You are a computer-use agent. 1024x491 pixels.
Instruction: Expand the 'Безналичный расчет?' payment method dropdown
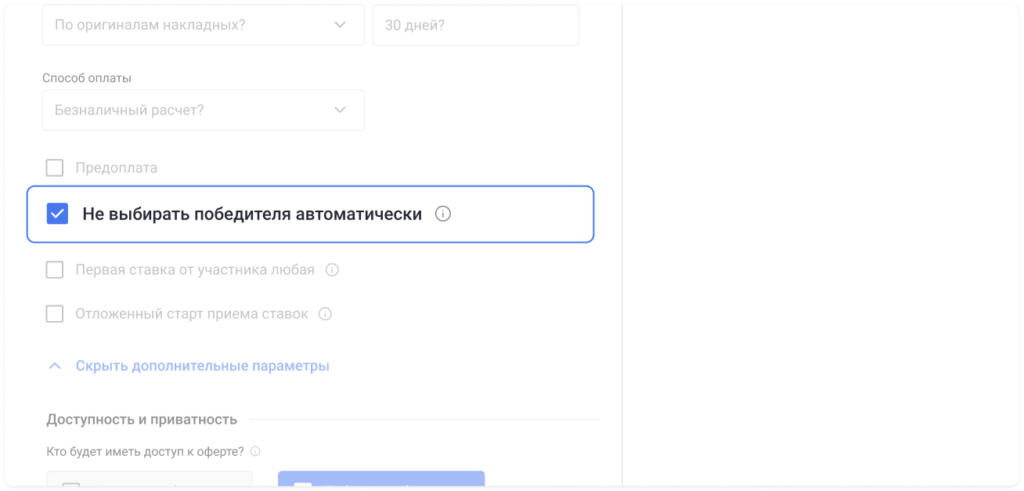[x=202, y=110]
